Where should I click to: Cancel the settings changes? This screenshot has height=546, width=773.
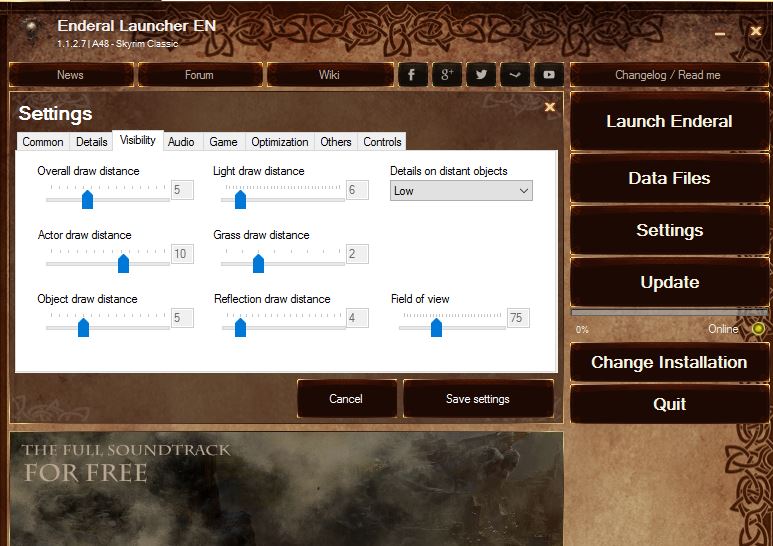346,399
